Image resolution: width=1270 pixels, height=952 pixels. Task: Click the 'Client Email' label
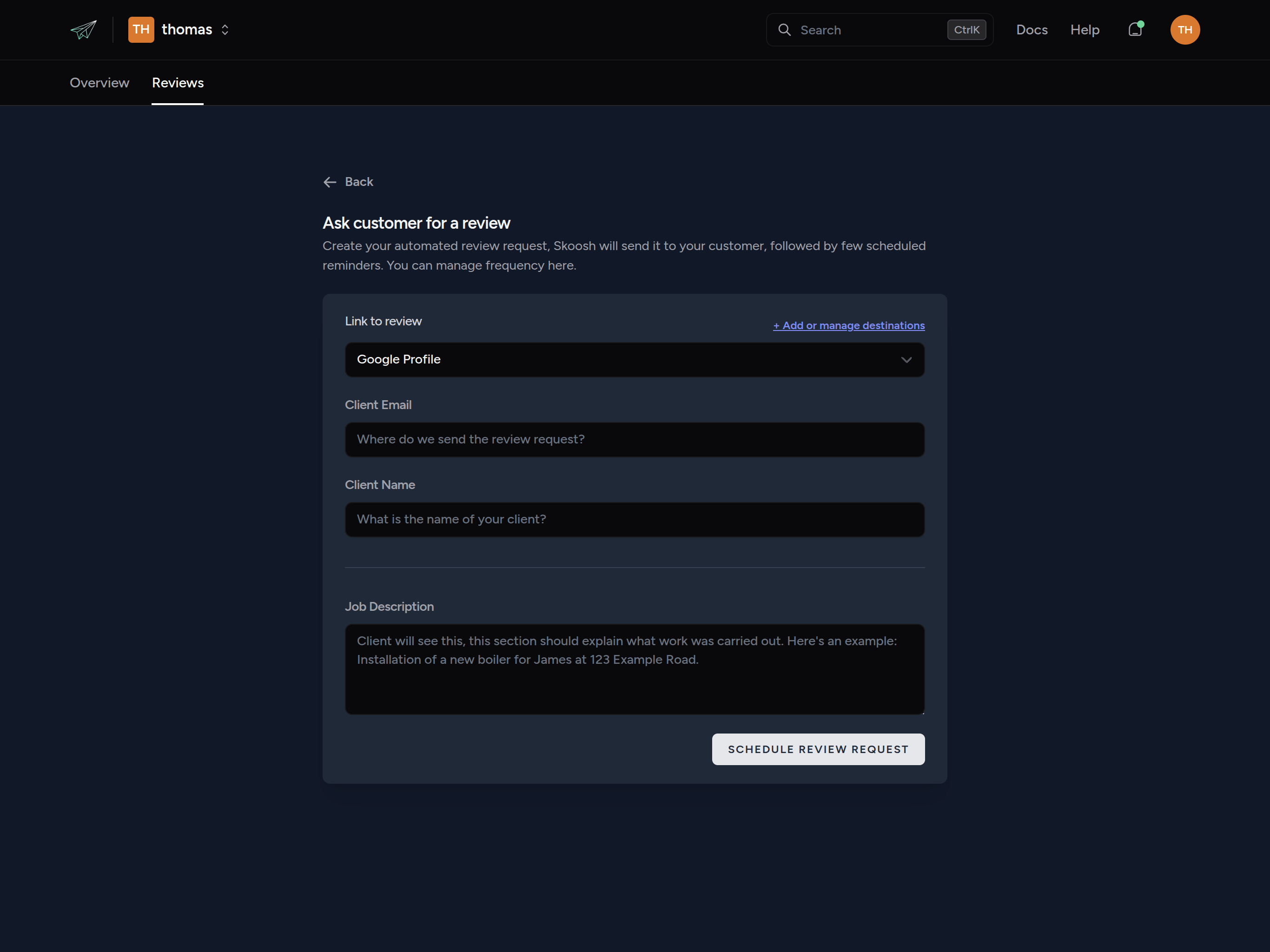[378, 405]
